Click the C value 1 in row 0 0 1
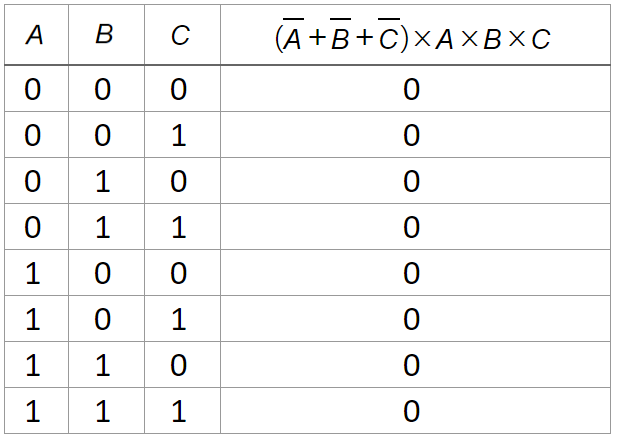The height and width of the screenshot is (441, 617). click(179, 136)
